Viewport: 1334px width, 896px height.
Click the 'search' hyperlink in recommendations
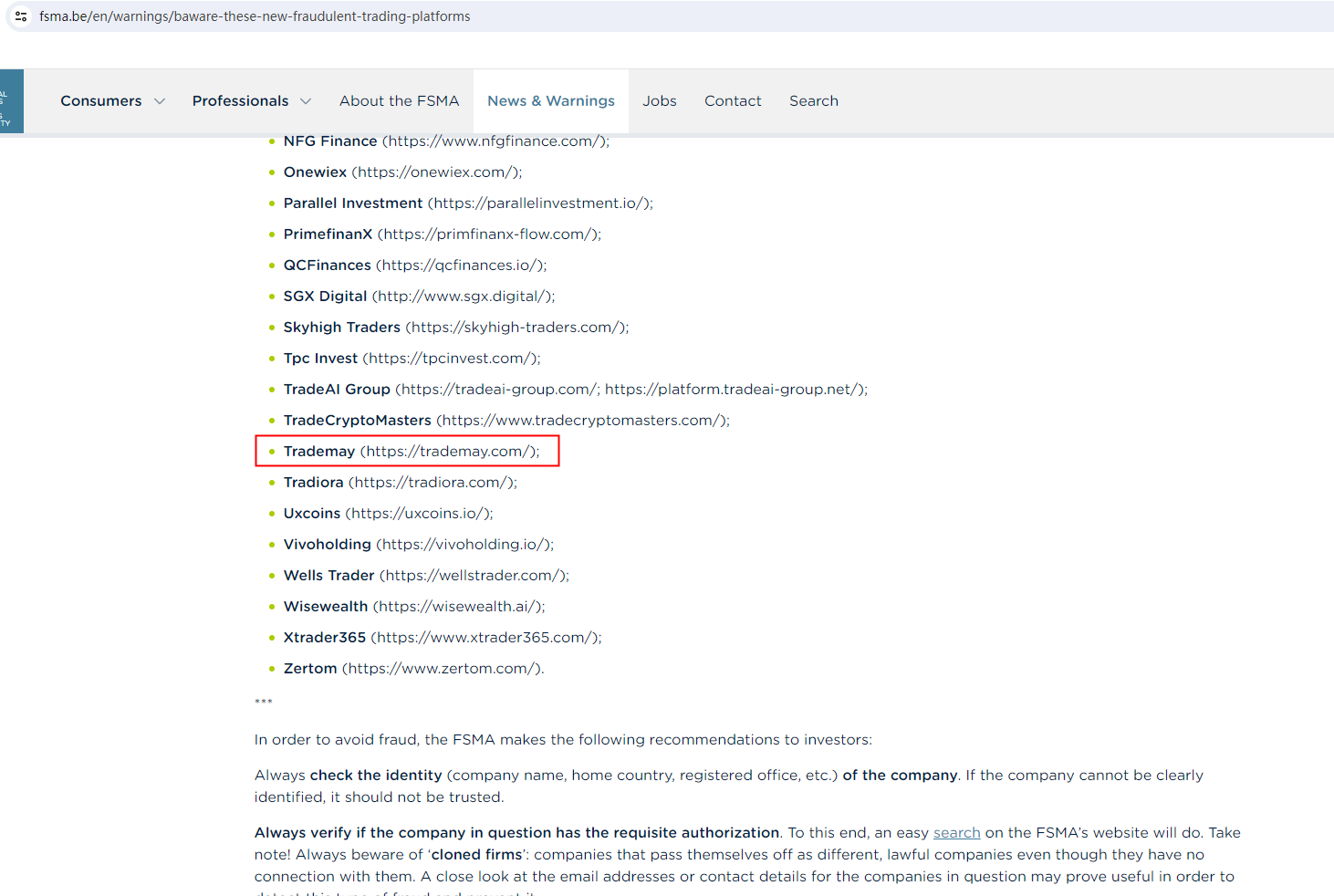(x=956, y=833)
